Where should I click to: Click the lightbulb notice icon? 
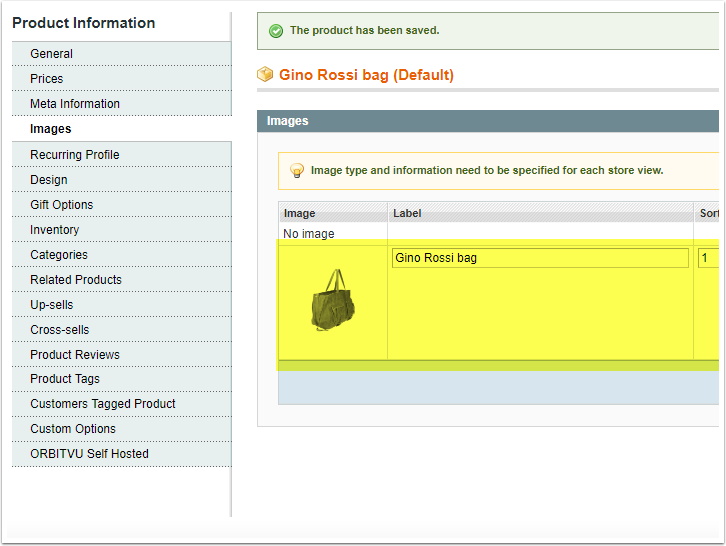tap(297, 170)
